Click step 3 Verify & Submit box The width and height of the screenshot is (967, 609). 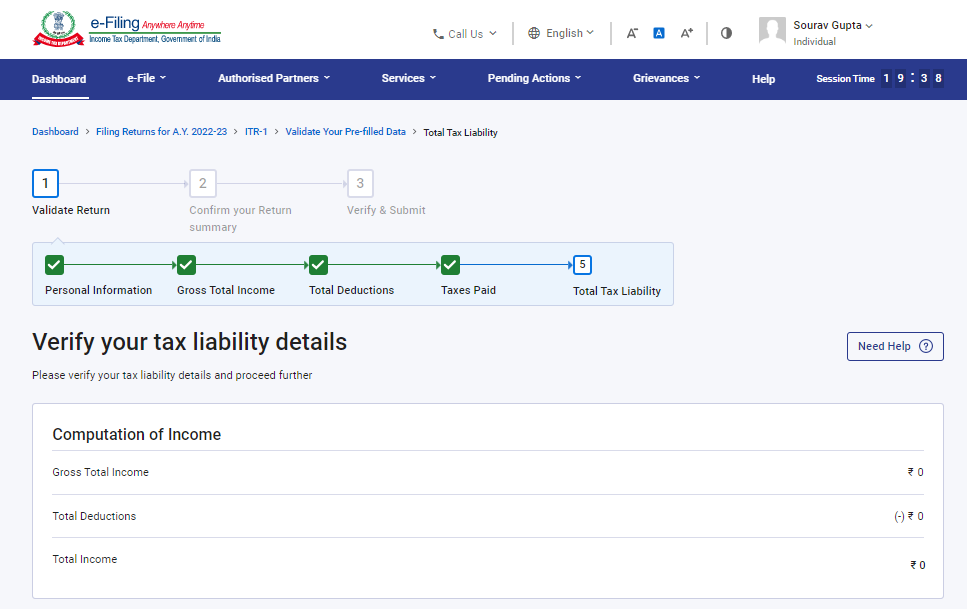360,183
